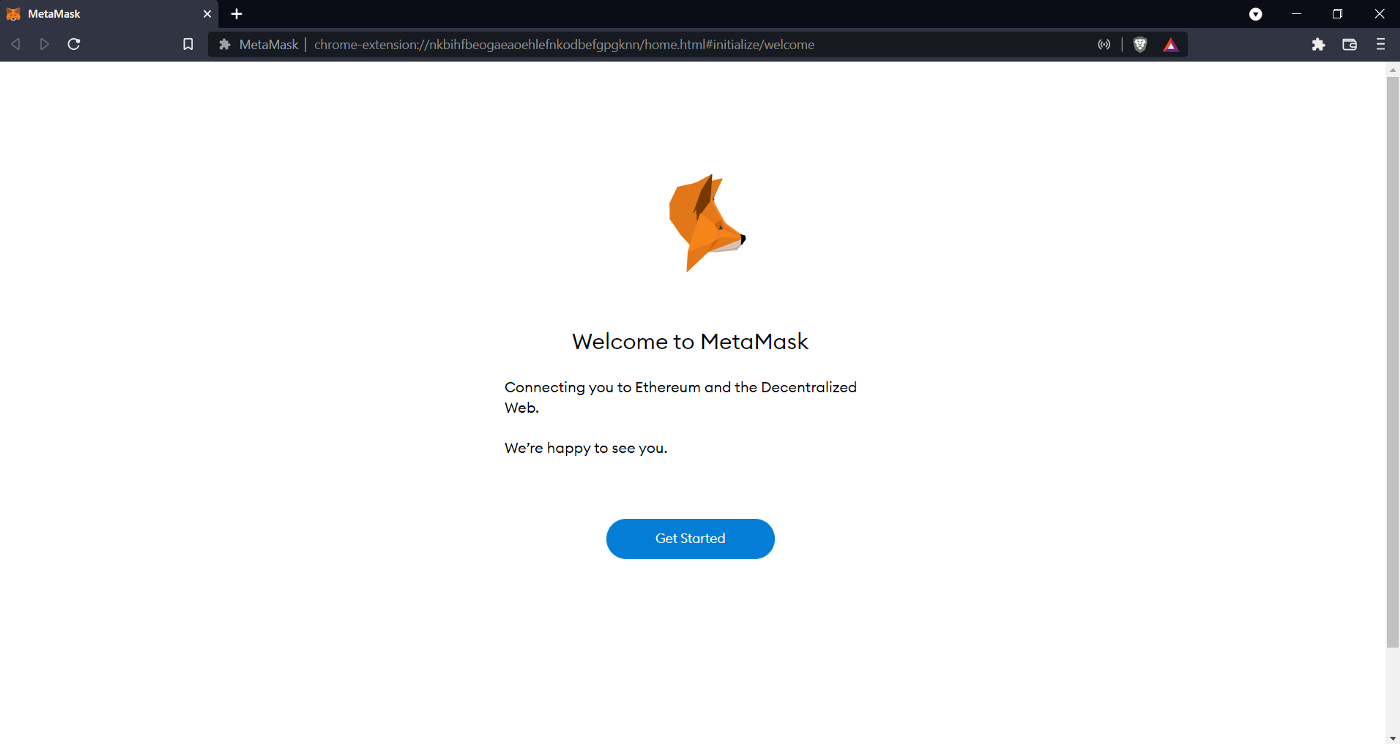Toggle Brave Shields for this page
The width and height of the screenshot is (1400, 744).
1140,44
